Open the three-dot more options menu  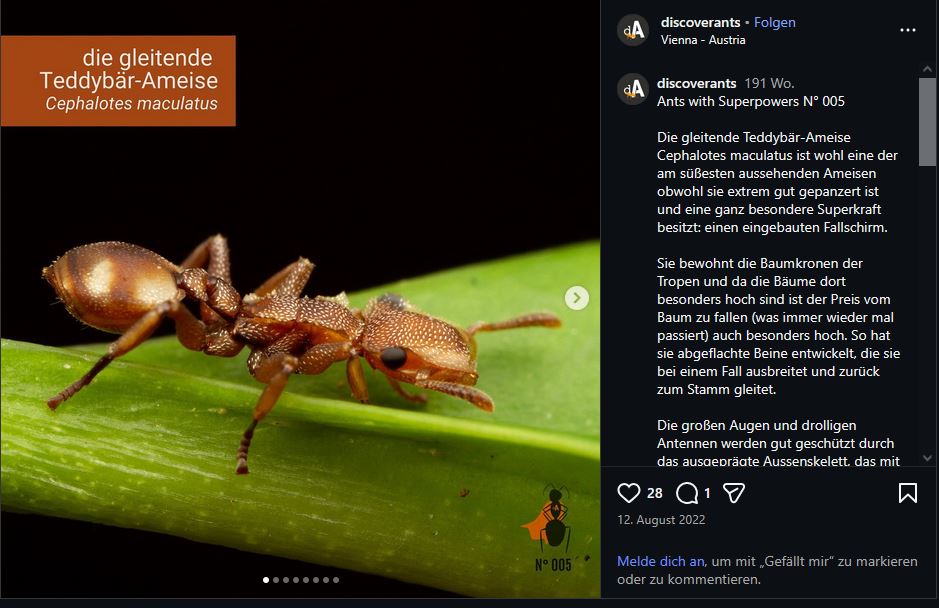tap(907, 31)
